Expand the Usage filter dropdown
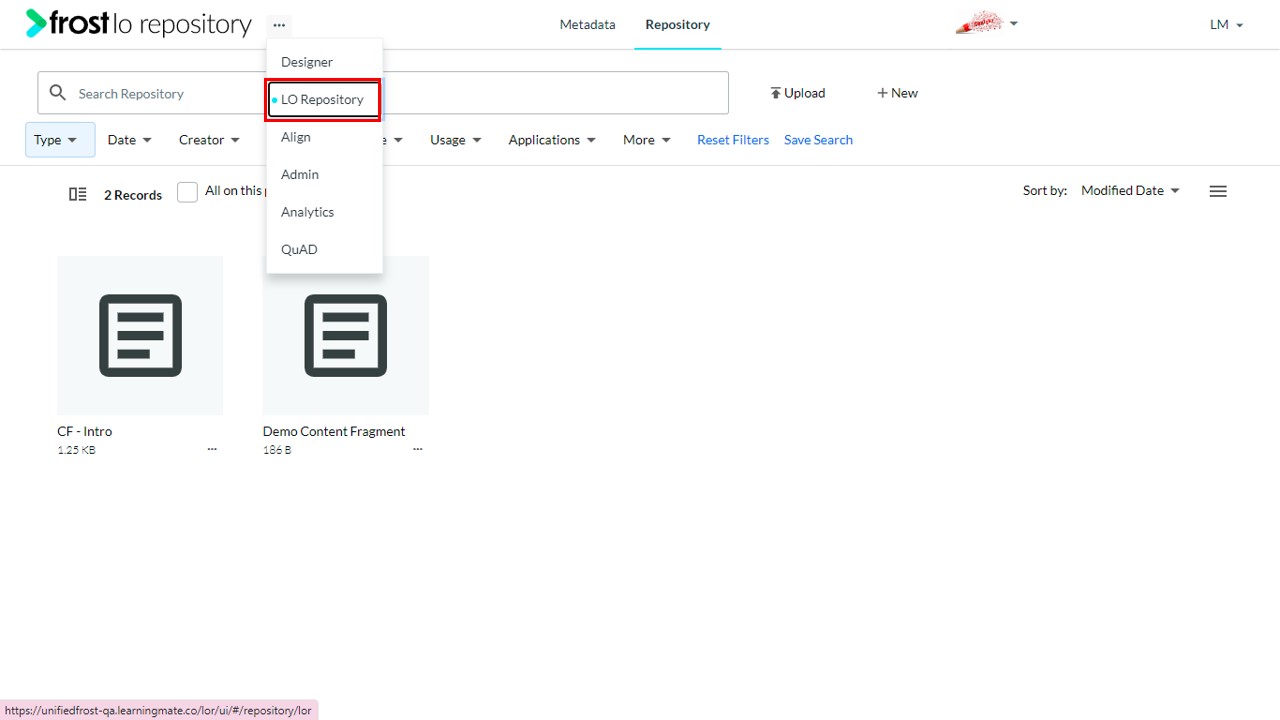The width and height of the screenshot is (1280, 720). pyautogui.click(x=456, y=140)
